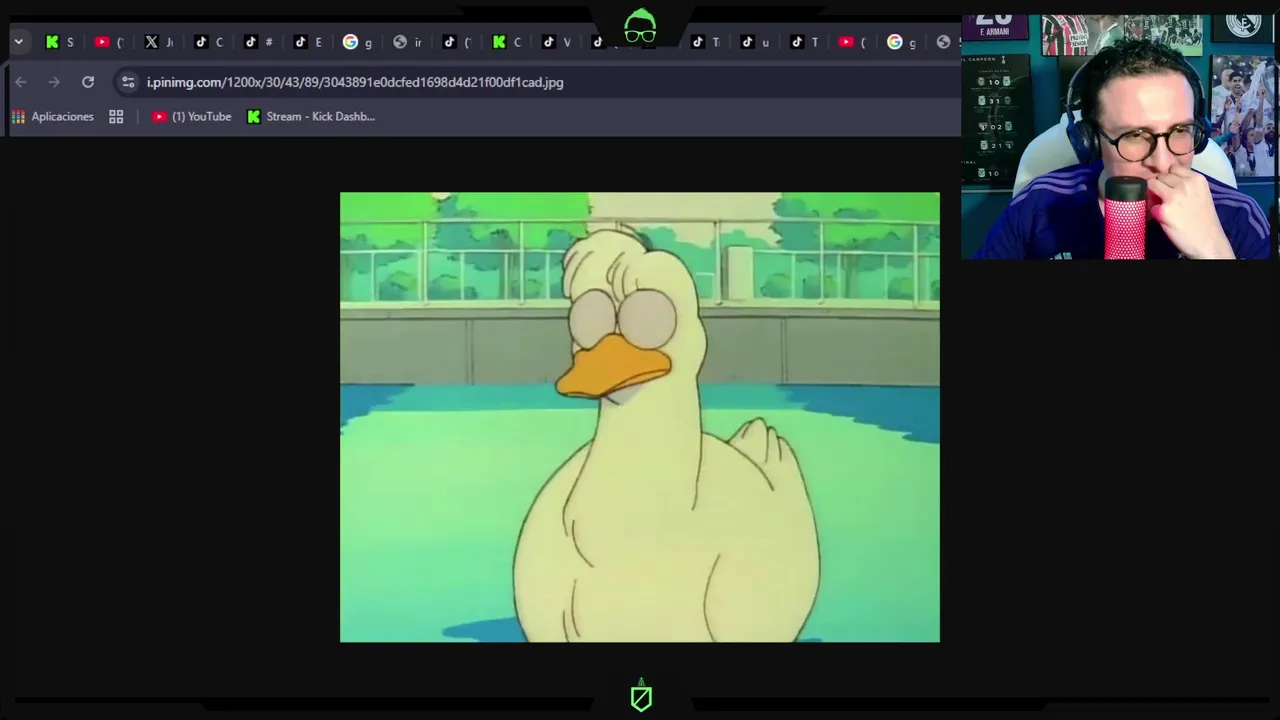
Task: Go forward with the browser forward arrow
Action: [x=54, y=82]
